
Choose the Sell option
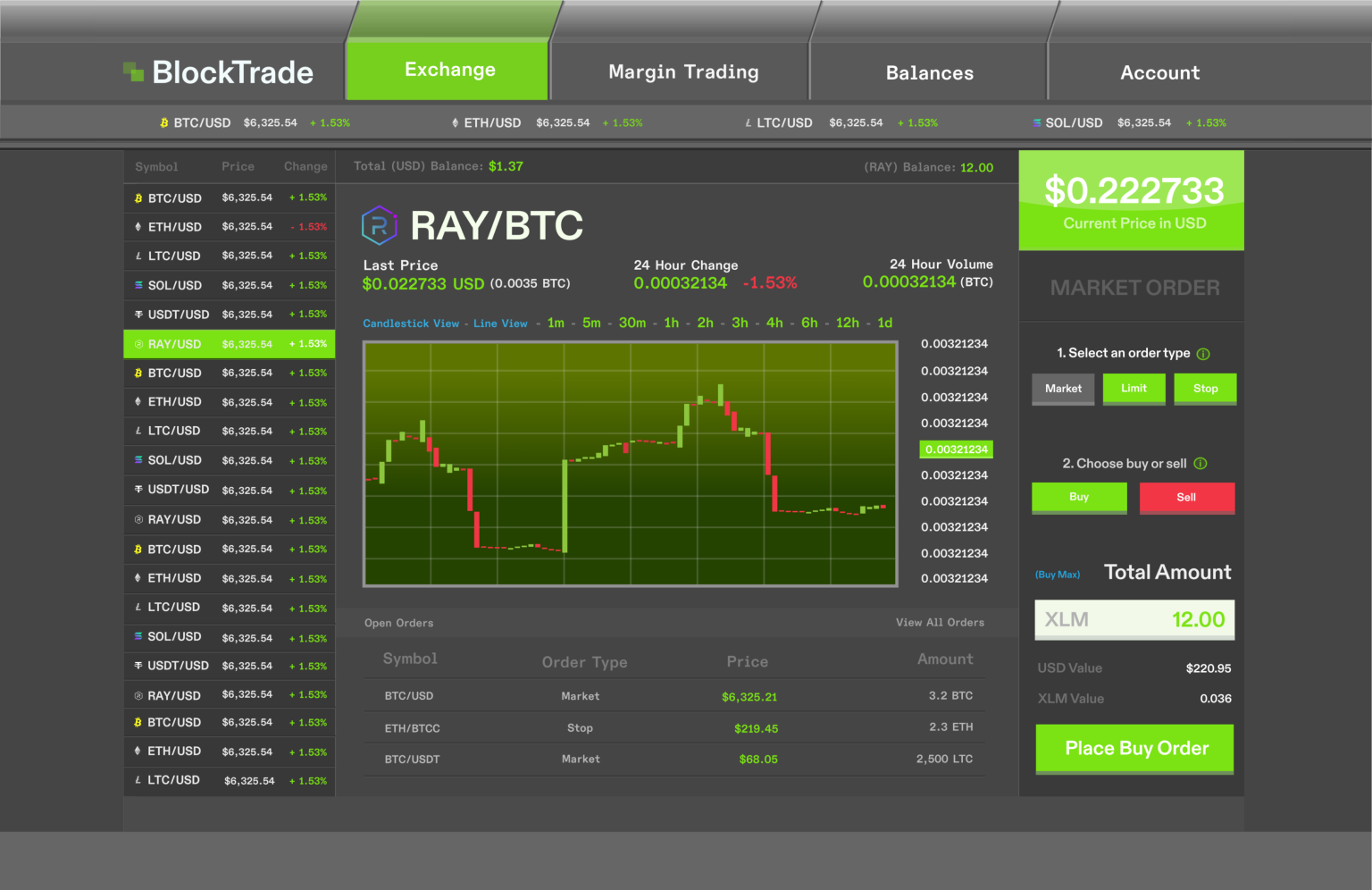coord(1186,498)
